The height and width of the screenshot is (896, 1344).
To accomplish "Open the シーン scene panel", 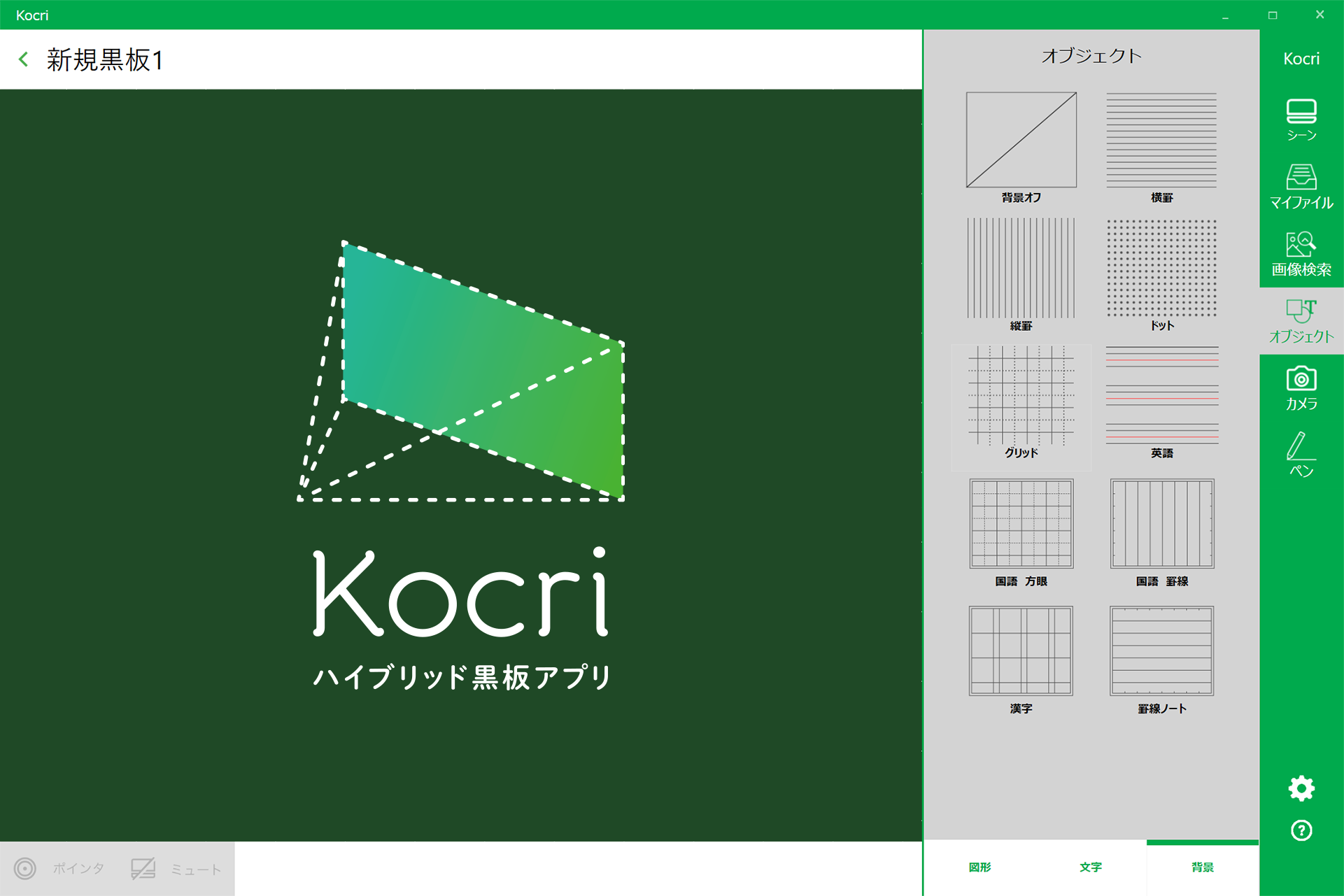I will click(x=1301, y=120).
